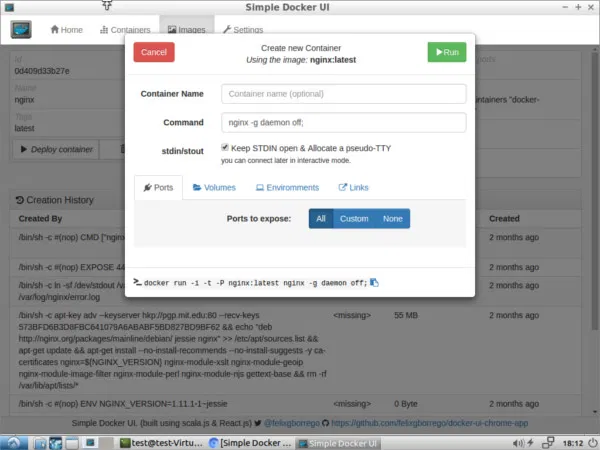The image size is (600, 450).
Task: Cancel the new container dialog
Action: [x=154, y=52]
